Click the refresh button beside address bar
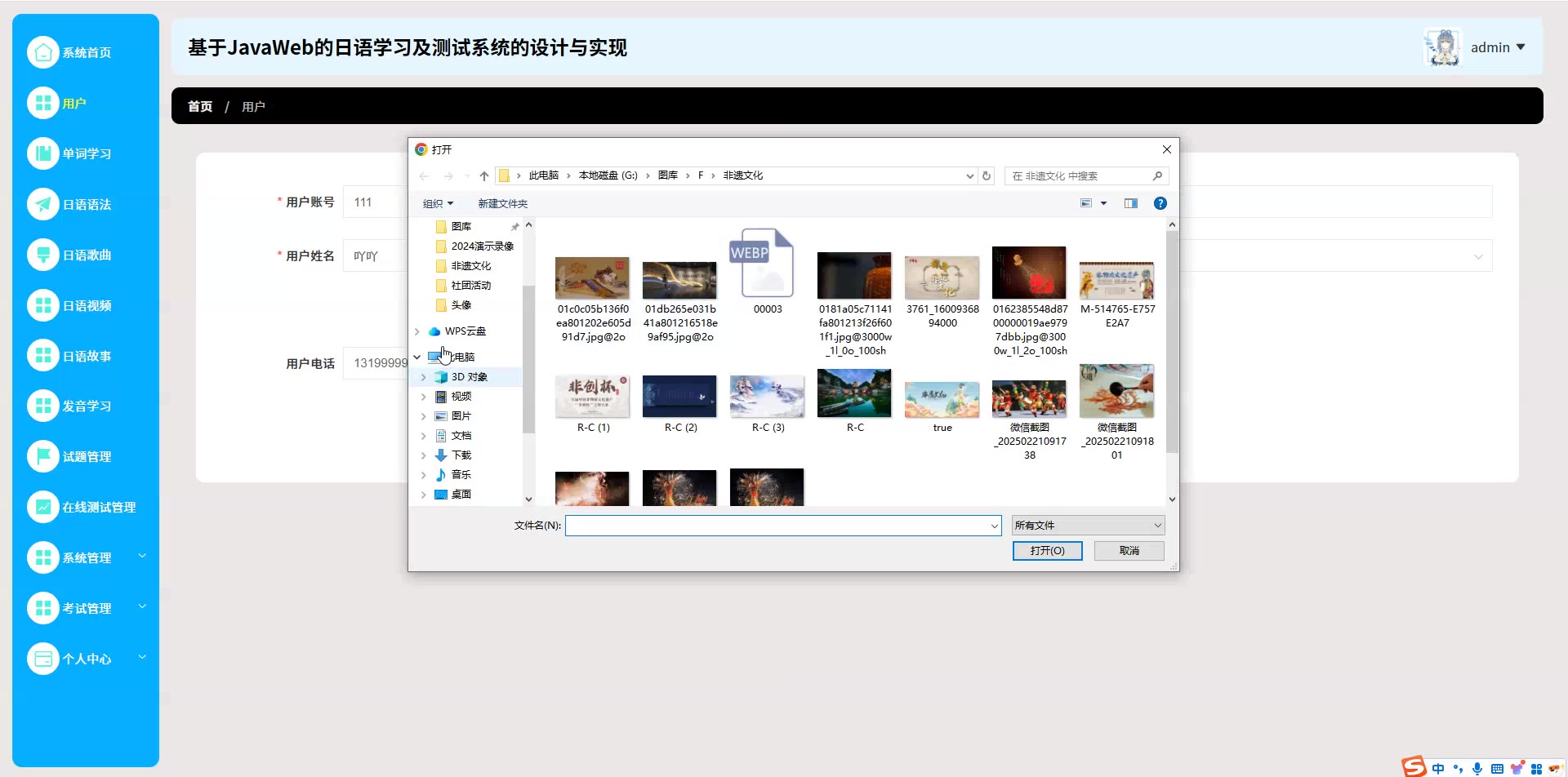The image size is (1568, 777). coord(987,176)
